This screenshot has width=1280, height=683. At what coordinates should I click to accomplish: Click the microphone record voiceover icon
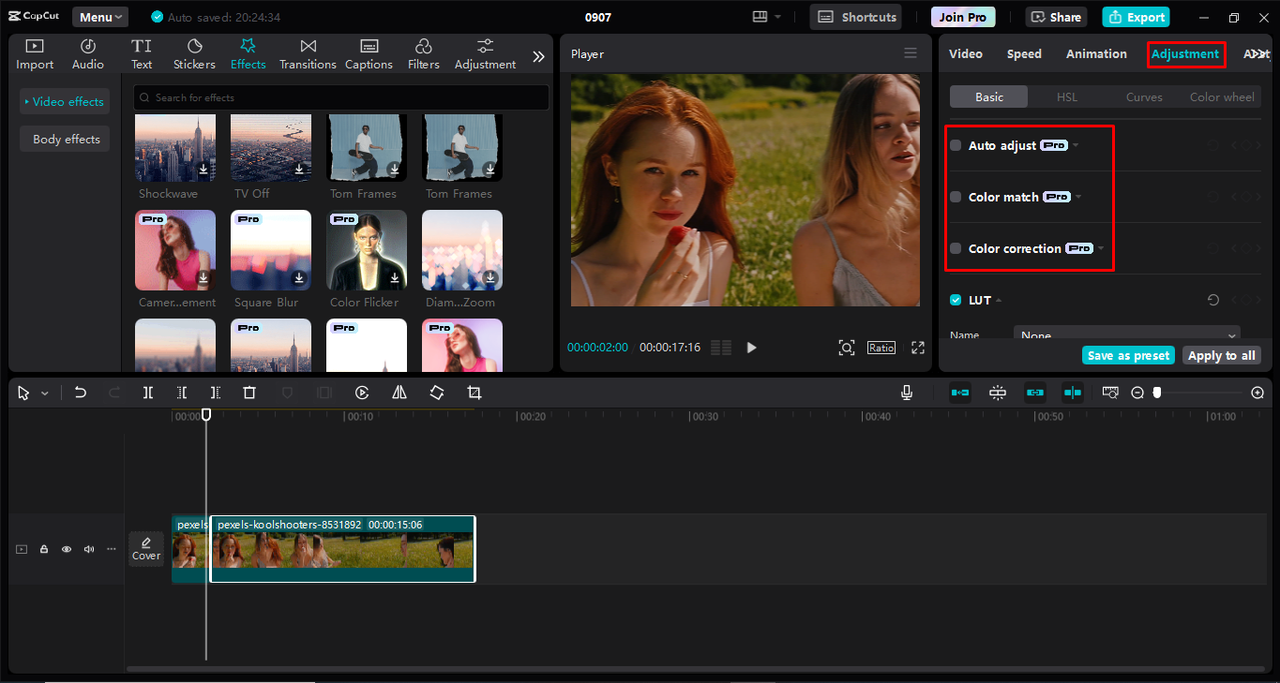pyautogui.click(x=906, y=393)
